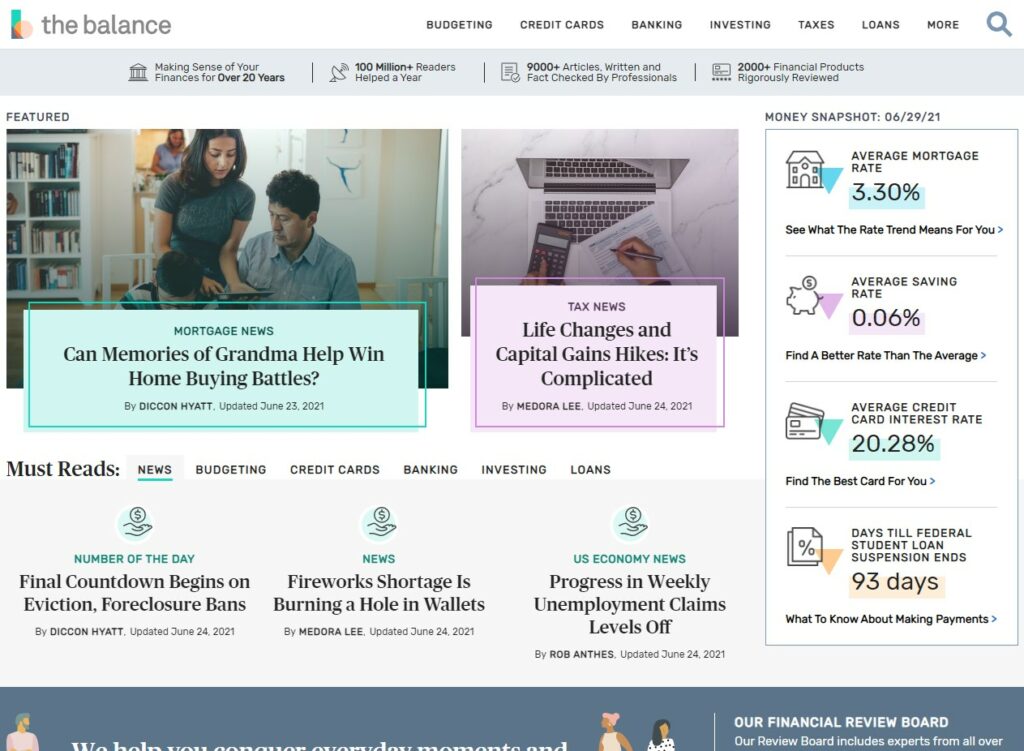Select the BANKING tab in Must Reads
Image resolution: width=1024 pixels, height=751 pixels.
(430, 470)
